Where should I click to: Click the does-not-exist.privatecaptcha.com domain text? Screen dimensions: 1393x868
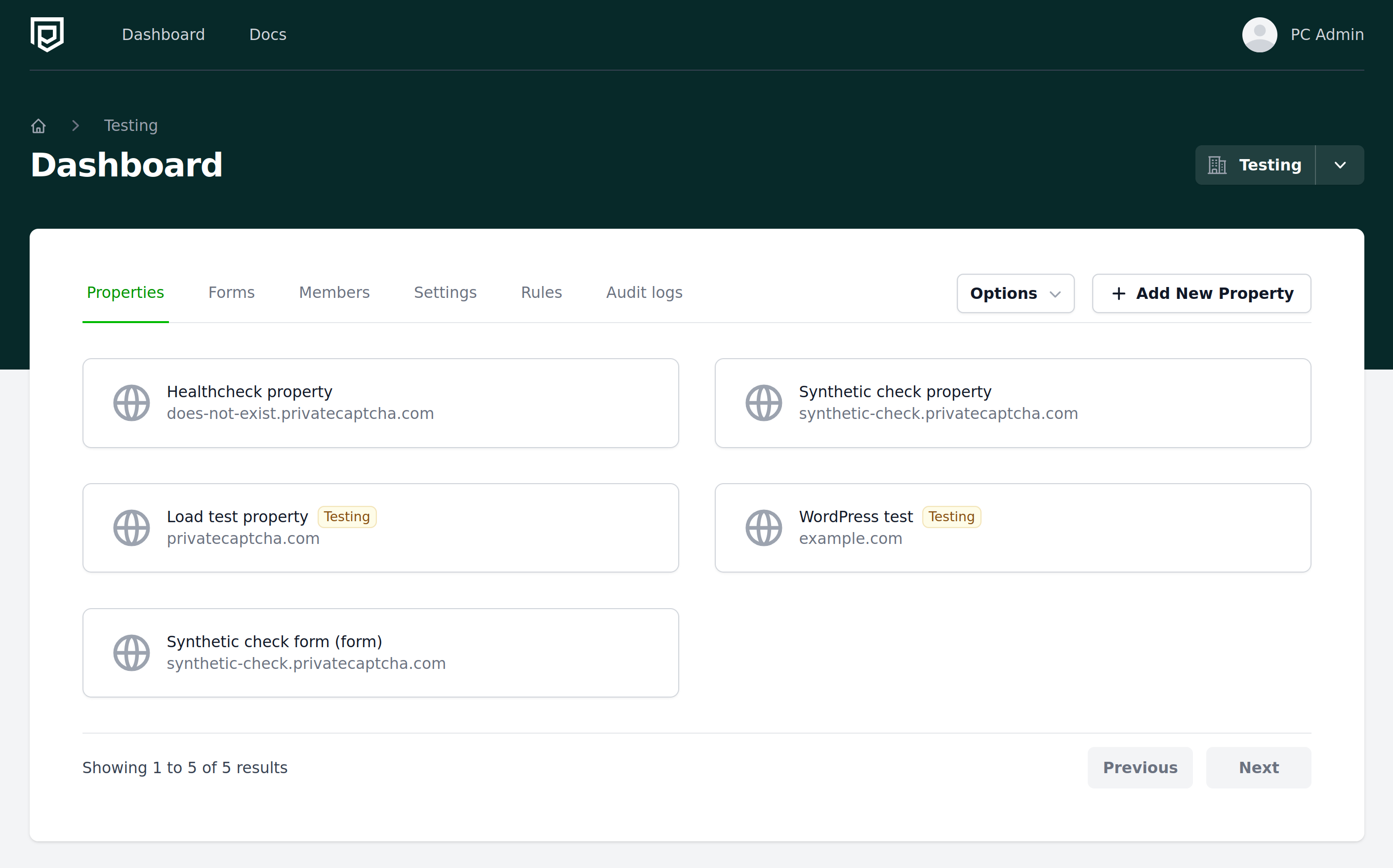300,413
